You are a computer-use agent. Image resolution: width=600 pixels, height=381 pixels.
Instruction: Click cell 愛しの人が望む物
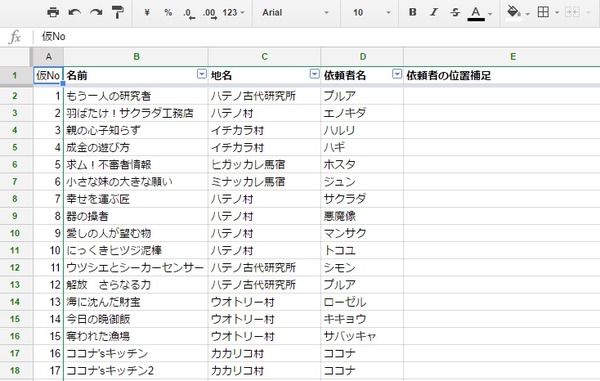click(x=136, y=233)
